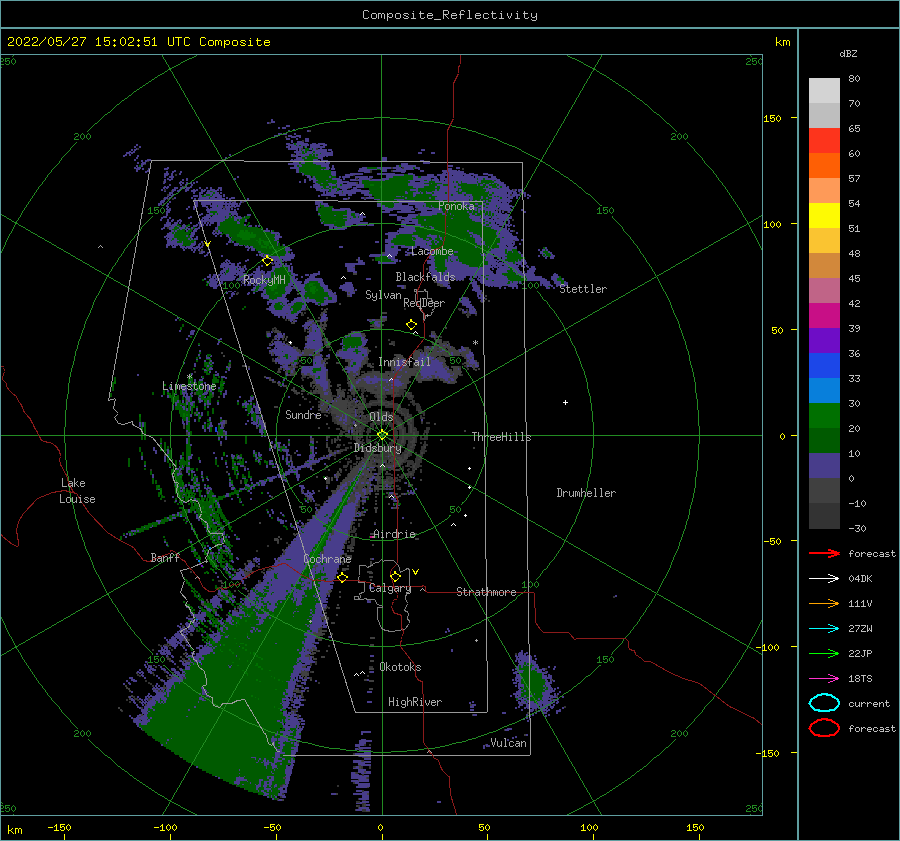Click the yellow diamond marker near RockyMH
Viewport: 900px width, 841px height.
click(x=267, y=261)
